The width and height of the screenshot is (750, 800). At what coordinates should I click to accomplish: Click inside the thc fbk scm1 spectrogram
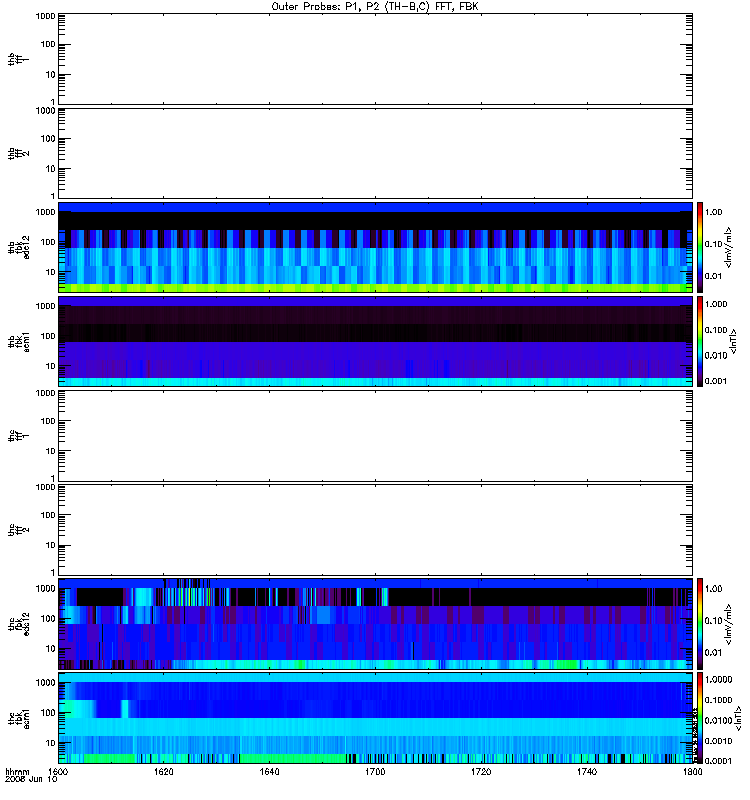375,718
